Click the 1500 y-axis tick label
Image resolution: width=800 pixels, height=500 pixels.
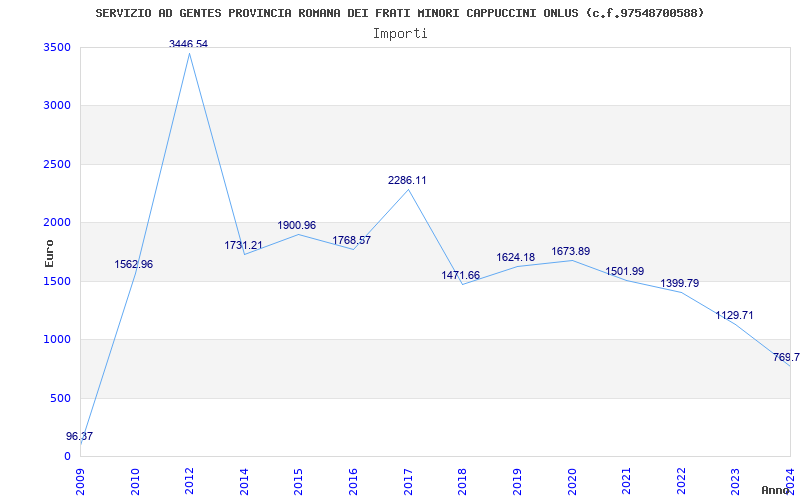[x=57, y=281]
